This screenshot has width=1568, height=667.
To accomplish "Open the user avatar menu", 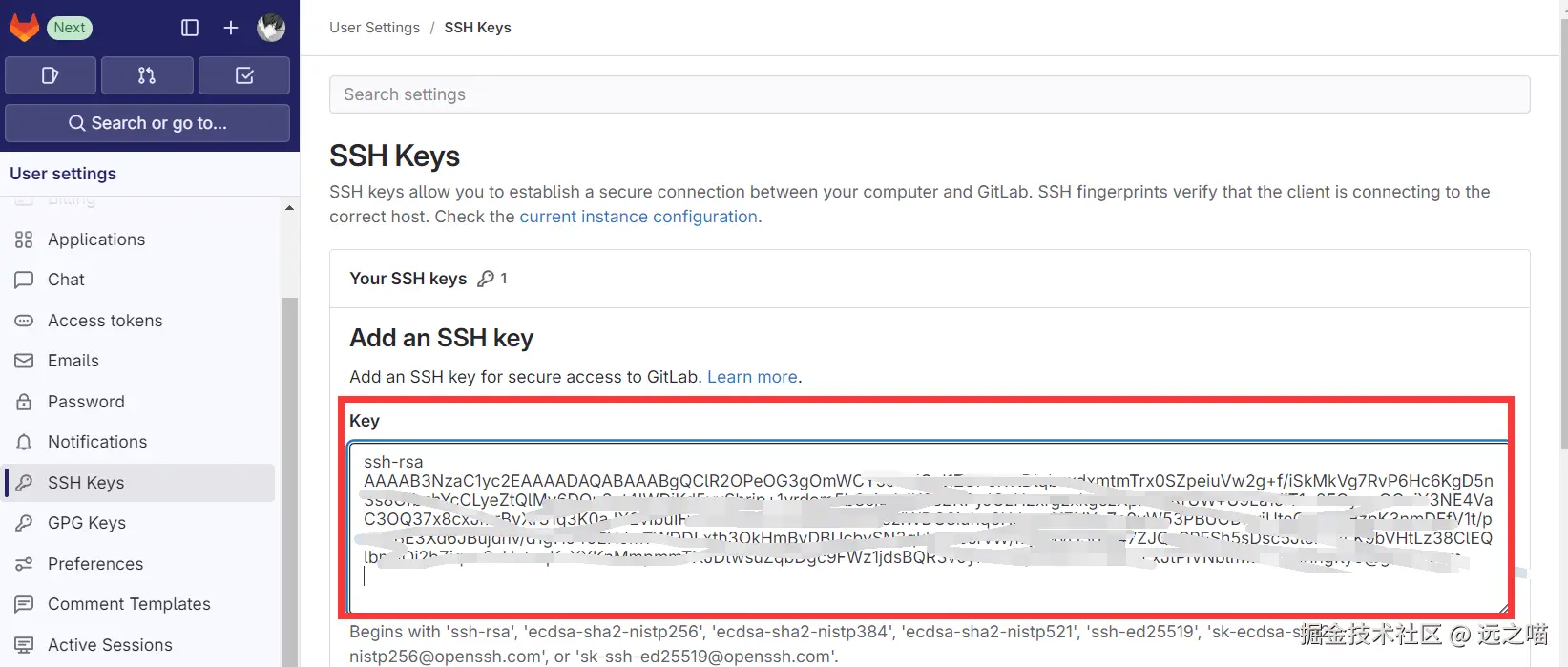I will point(271,28).
